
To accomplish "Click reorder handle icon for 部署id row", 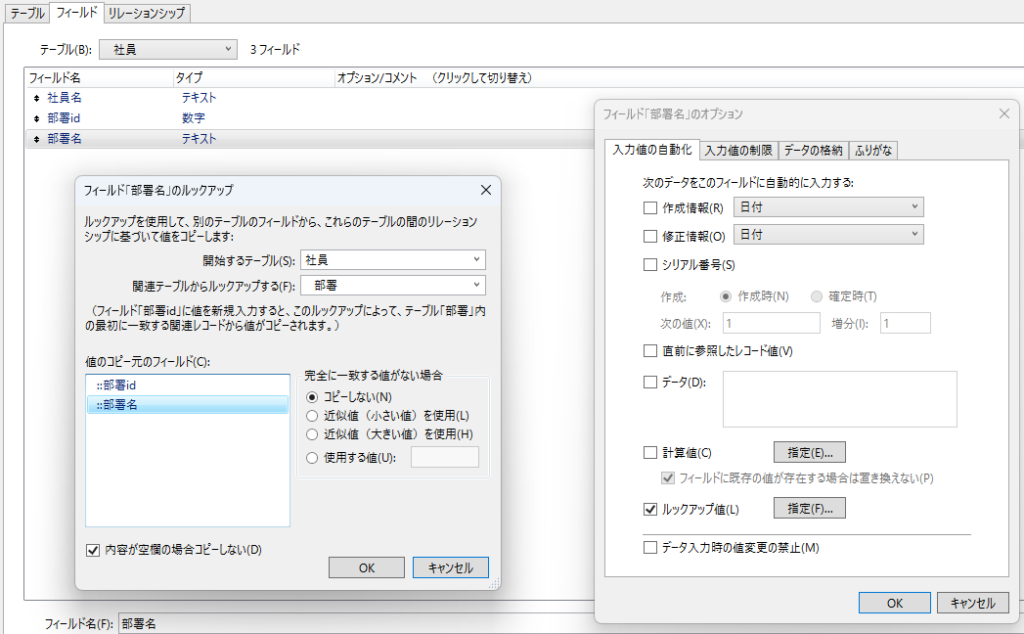I will click(x=37, y=119).
